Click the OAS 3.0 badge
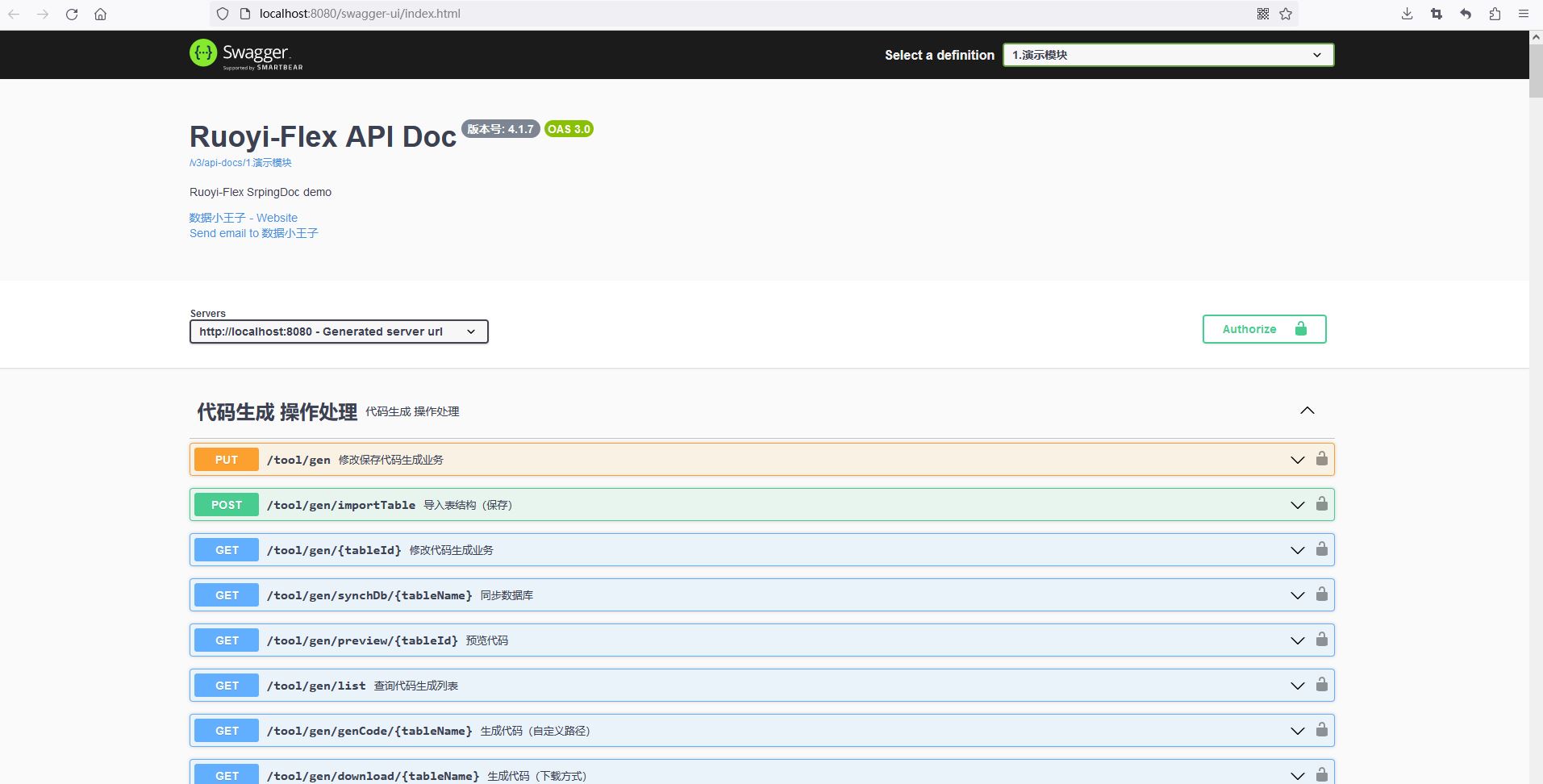 tap(569, 129)
